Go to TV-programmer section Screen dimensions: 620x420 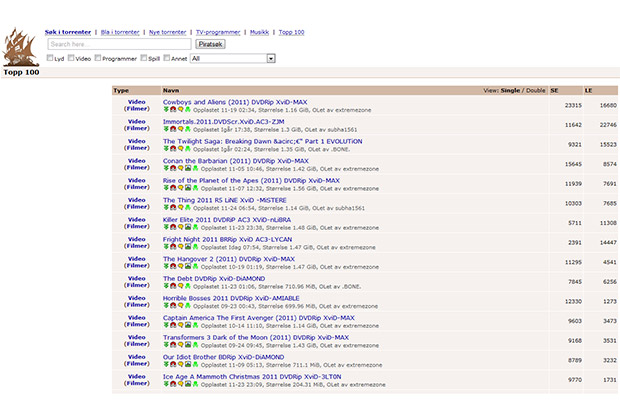218,32
